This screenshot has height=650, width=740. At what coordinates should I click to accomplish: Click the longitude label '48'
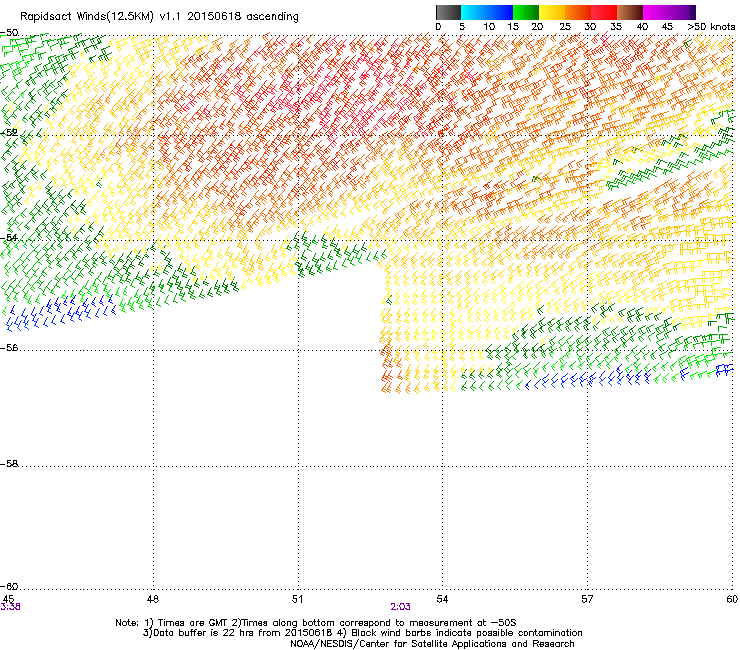coord(153,599)
